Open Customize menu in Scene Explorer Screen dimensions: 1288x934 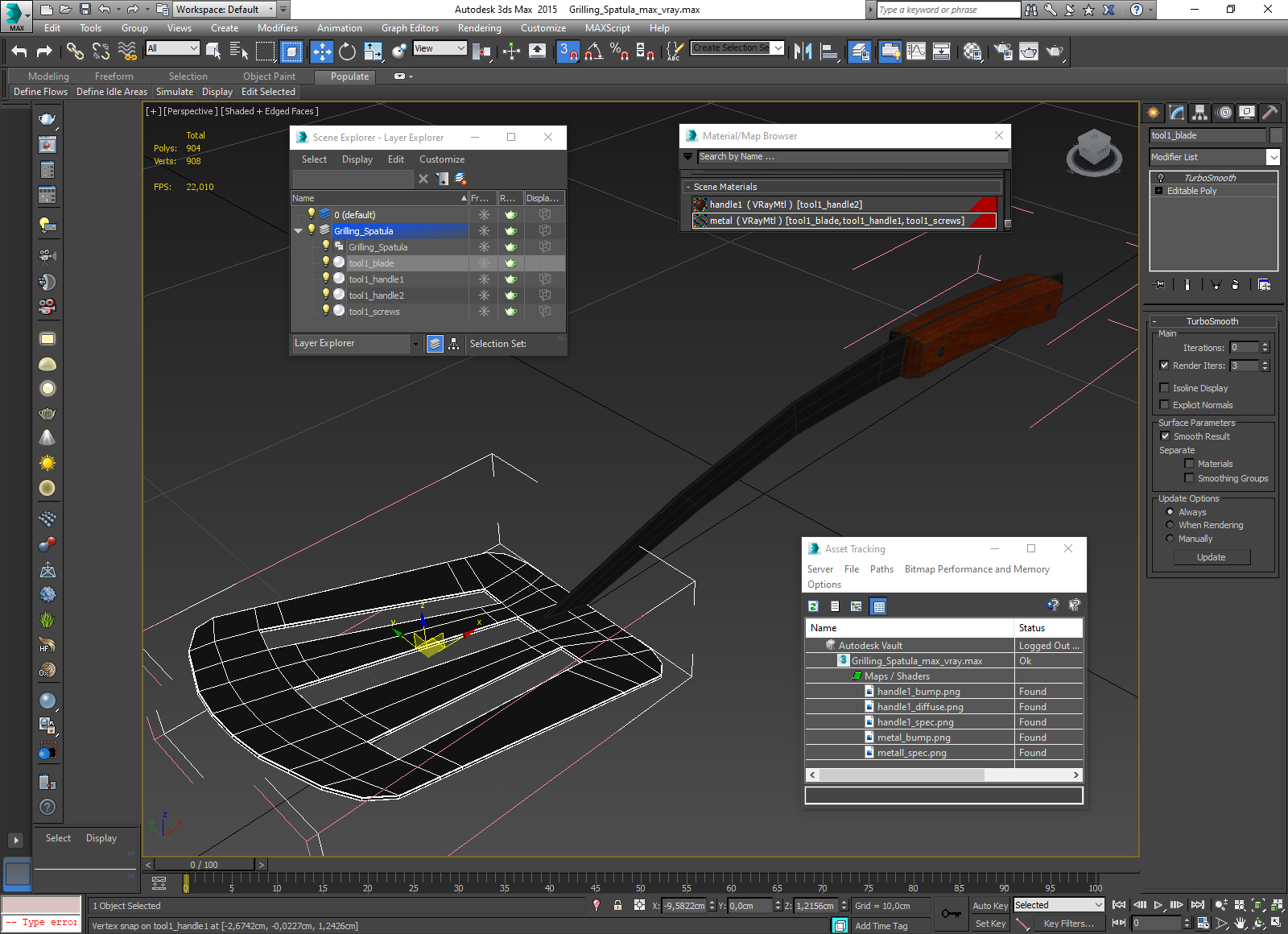[x=441, y=159]
